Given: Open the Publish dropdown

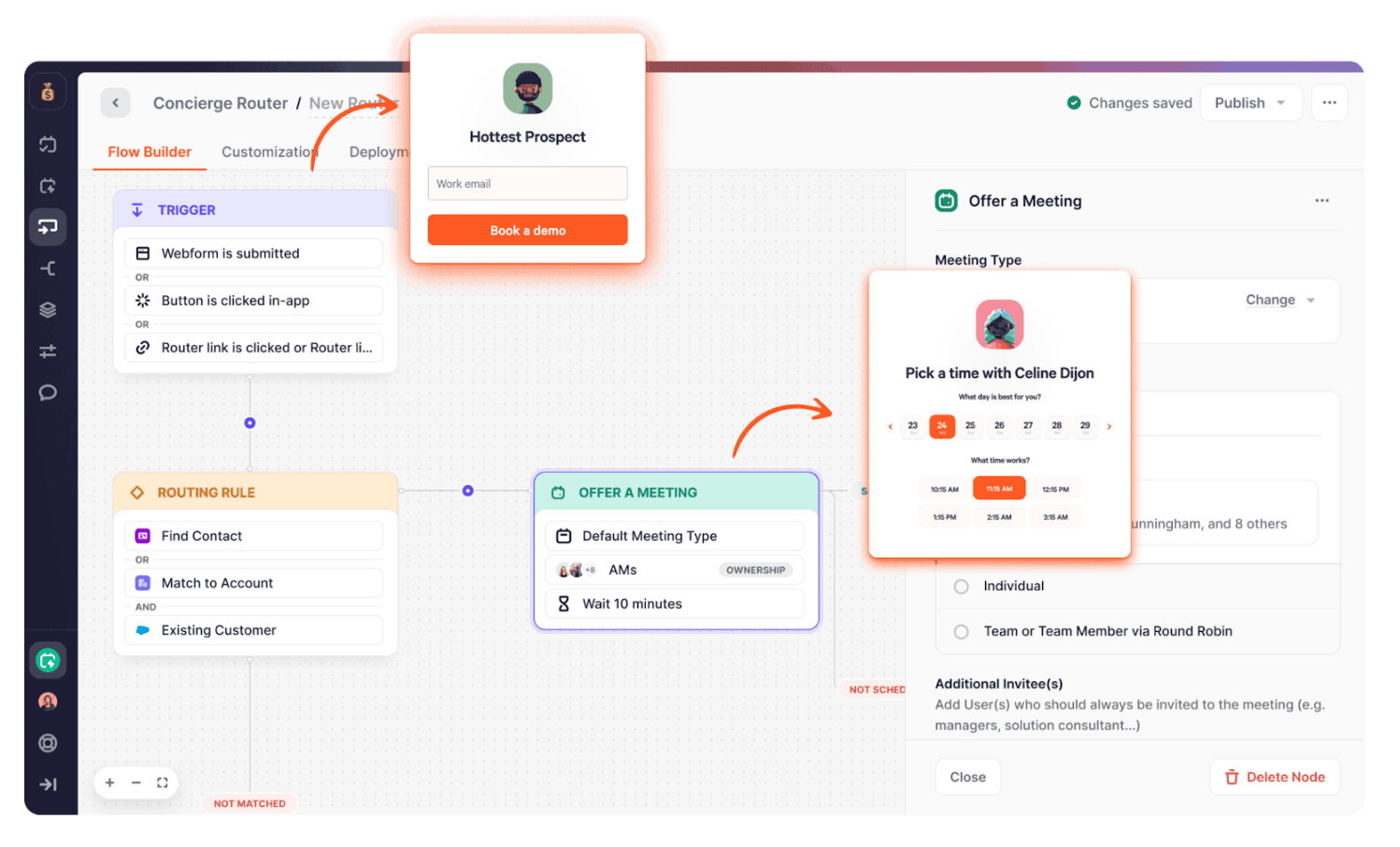Looking at the screenshot, I should (1250, 103).
